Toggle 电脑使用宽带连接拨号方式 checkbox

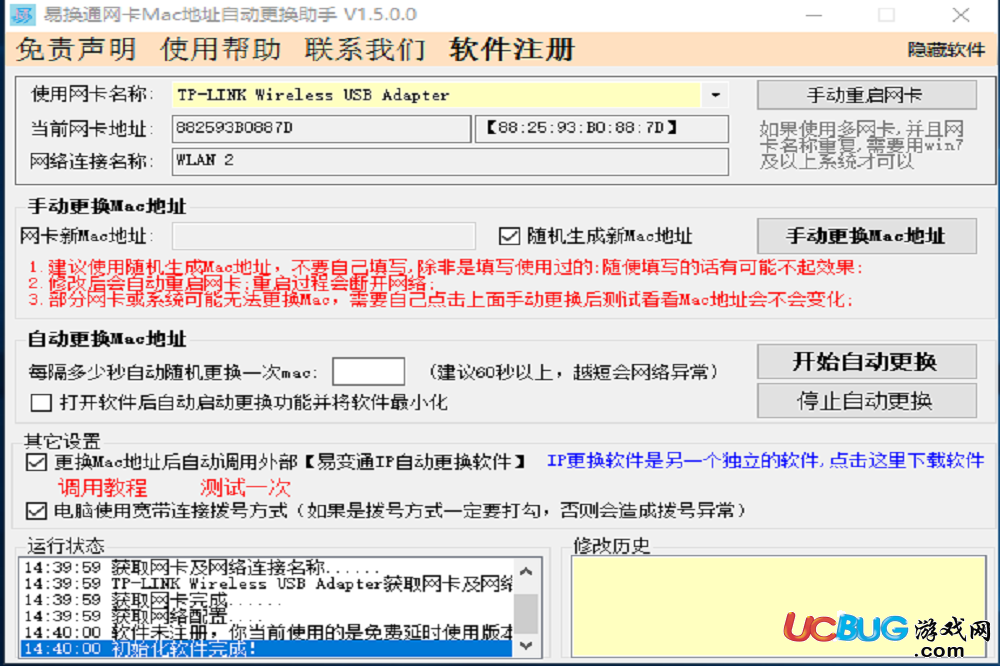pos(36,510)
